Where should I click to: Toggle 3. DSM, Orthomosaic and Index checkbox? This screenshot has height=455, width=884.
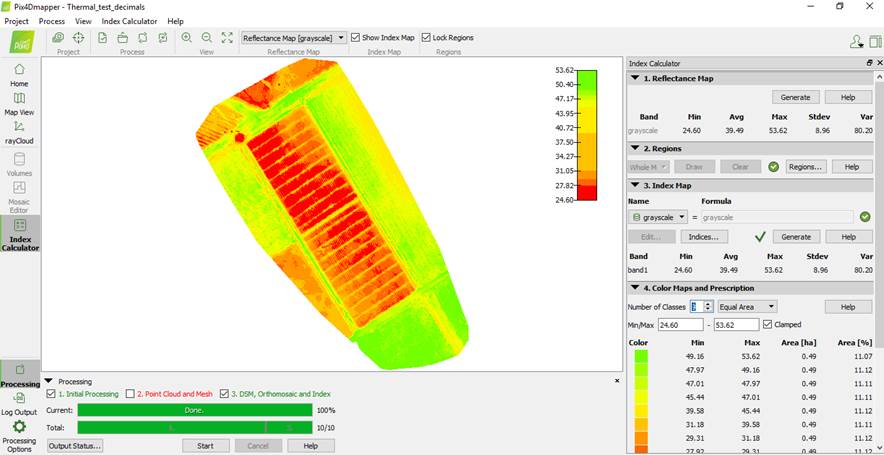(224, 394)
